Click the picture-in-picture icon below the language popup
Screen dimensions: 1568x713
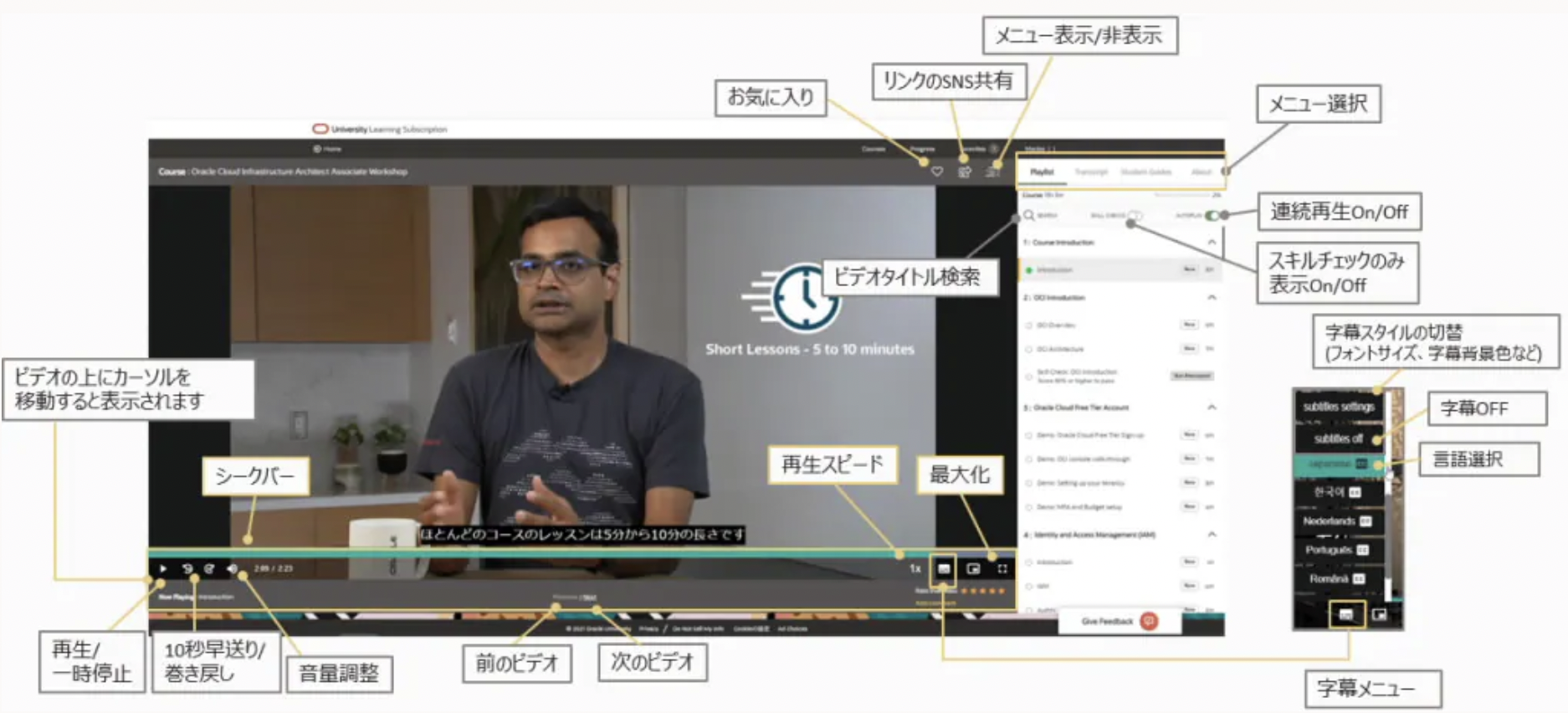[1380, 615]
